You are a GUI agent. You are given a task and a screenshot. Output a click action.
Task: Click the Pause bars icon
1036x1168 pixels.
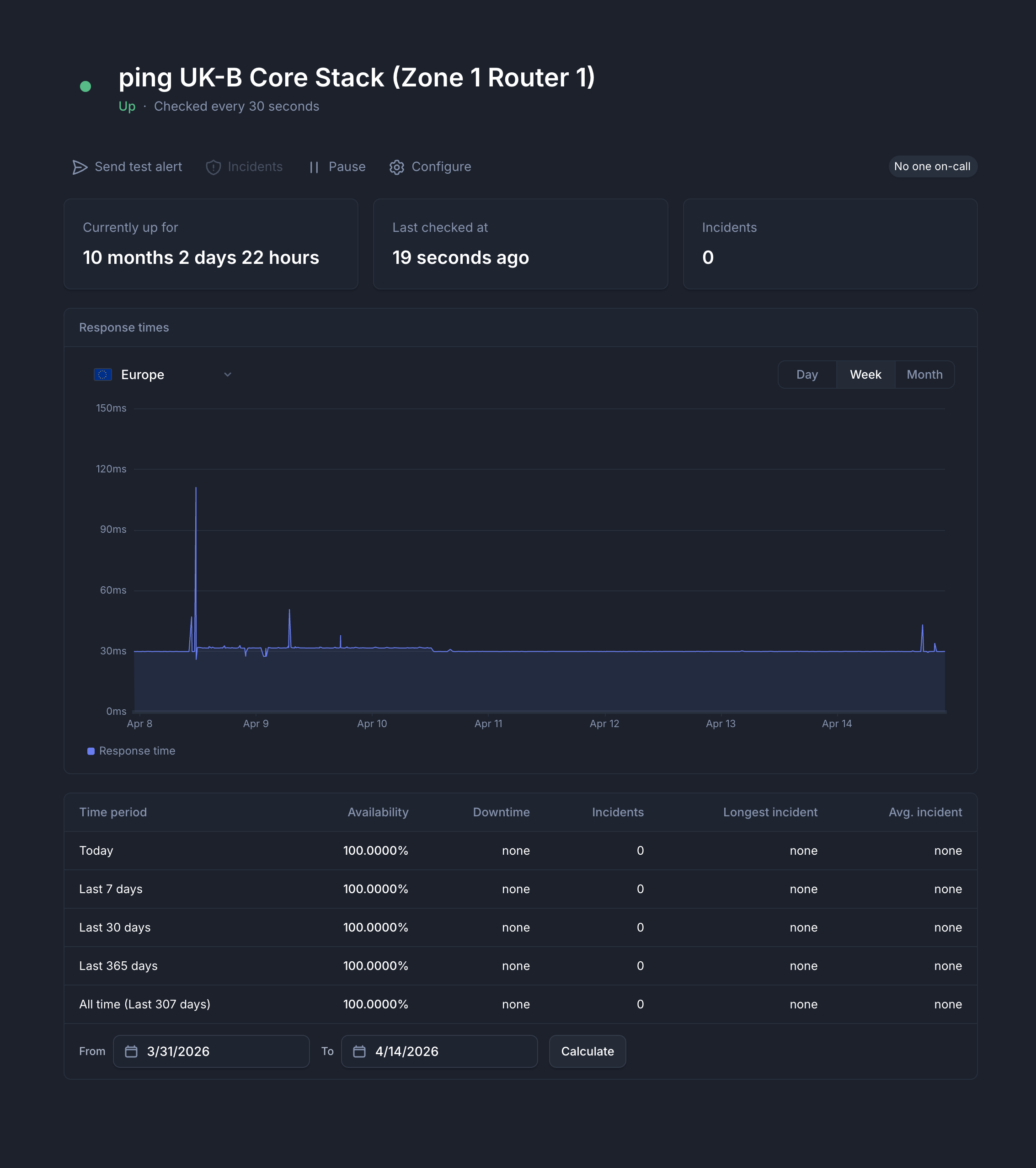tap(314, 167)
